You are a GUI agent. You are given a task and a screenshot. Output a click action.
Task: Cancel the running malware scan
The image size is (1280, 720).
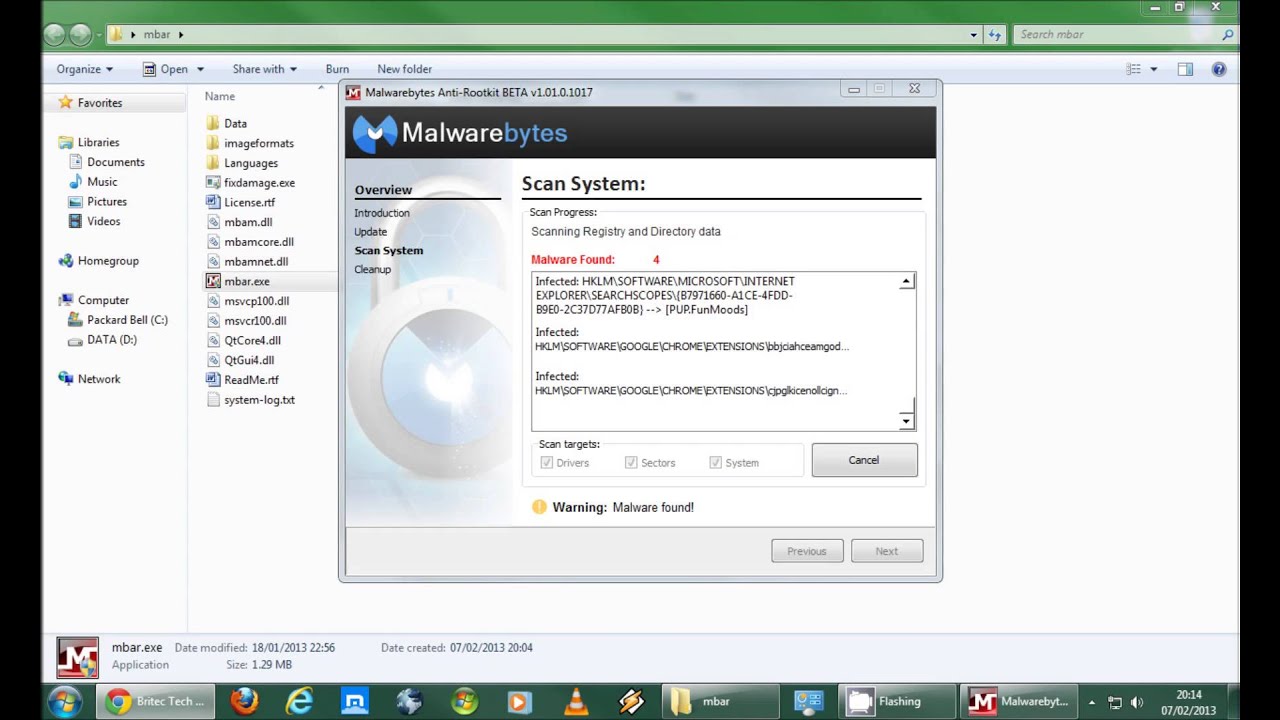864,460
